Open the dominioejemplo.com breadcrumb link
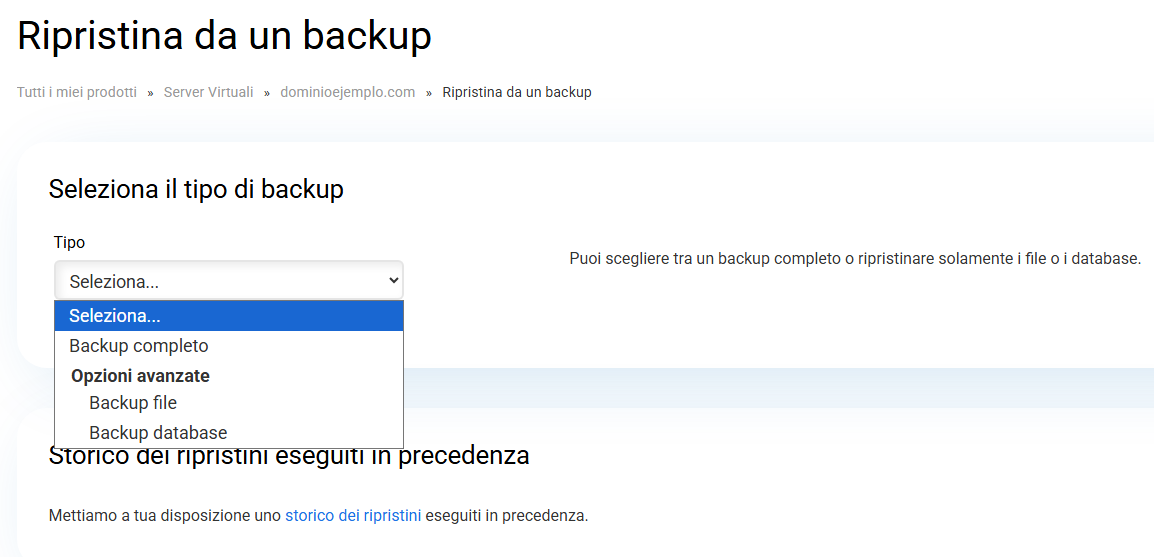Viewport: 1154px width, 557px height. pyautogui.click(x=347, y=92)
